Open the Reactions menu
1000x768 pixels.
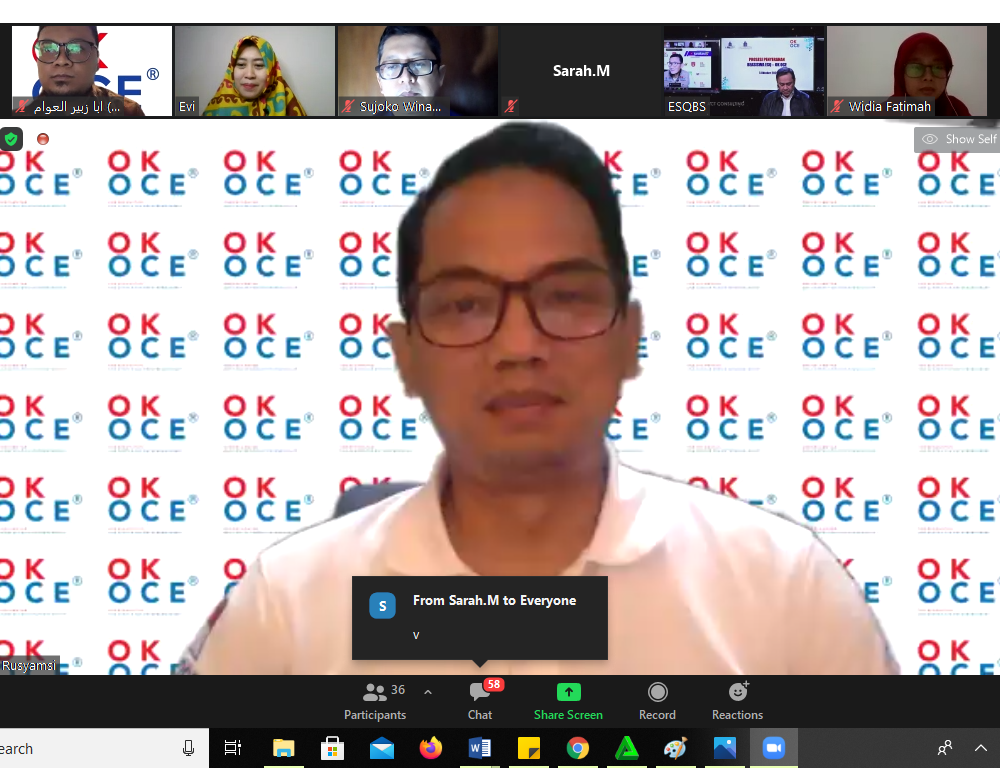(x=737, y=700)
